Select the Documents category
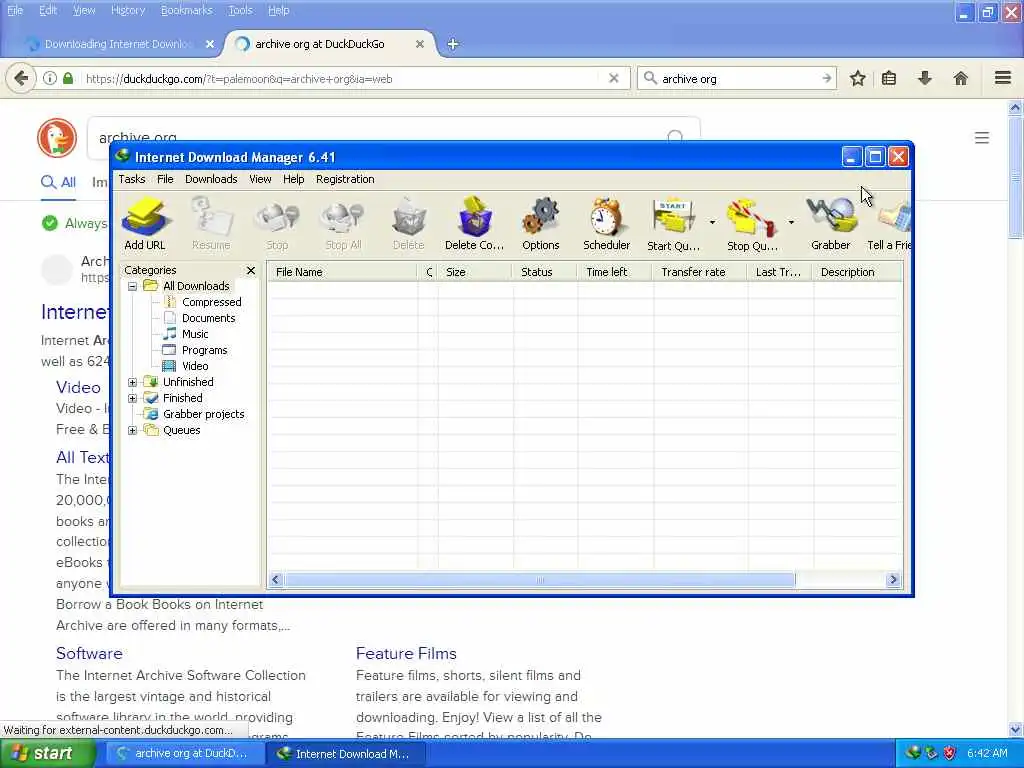The image size is (1024, 768). (x=208, y=318)
